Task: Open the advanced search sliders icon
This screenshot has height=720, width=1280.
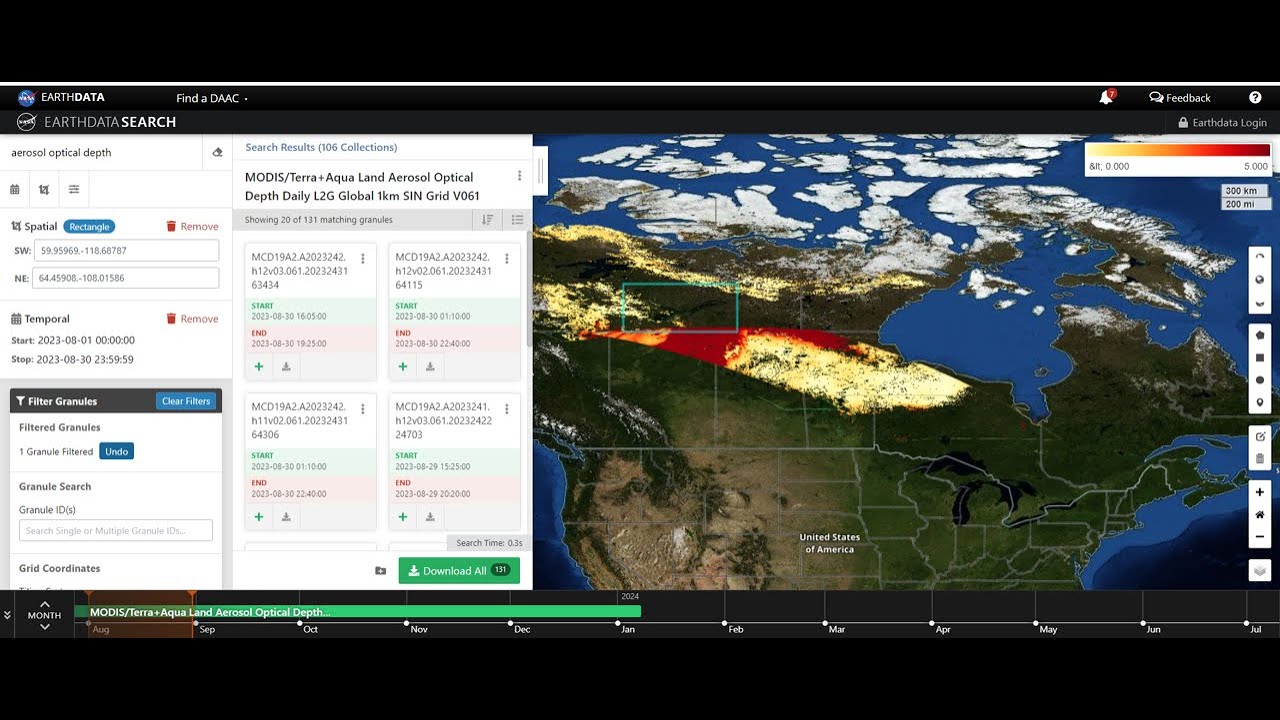Action: 74,189
